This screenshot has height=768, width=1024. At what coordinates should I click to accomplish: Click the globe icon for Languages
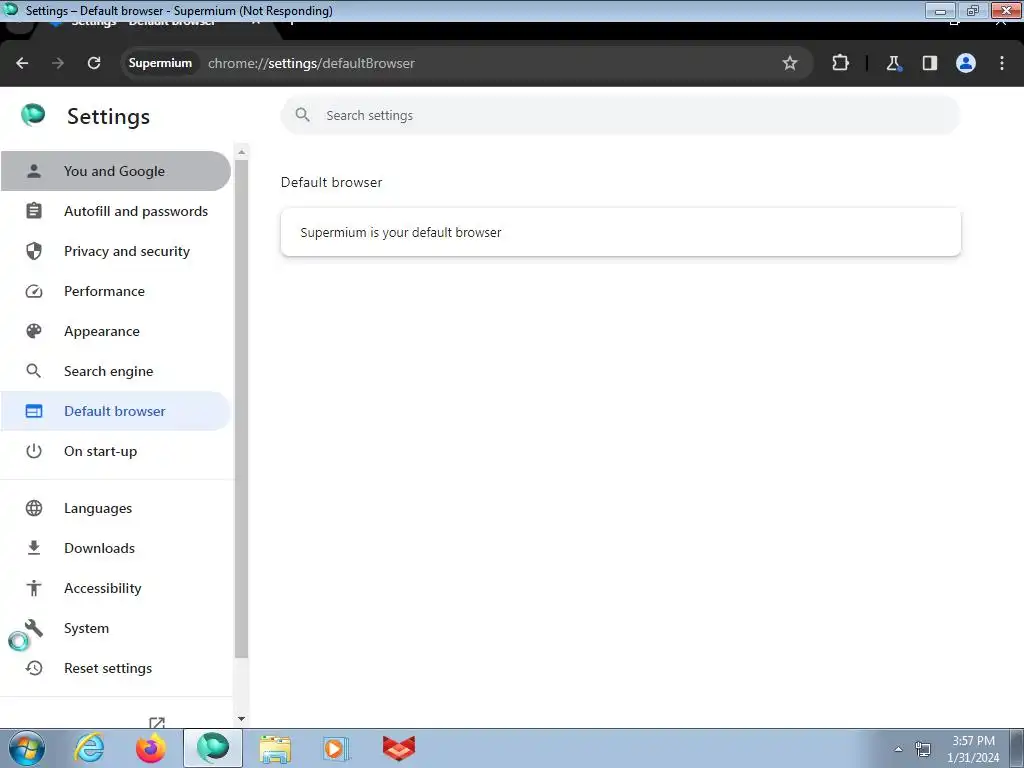coord(34,508)
